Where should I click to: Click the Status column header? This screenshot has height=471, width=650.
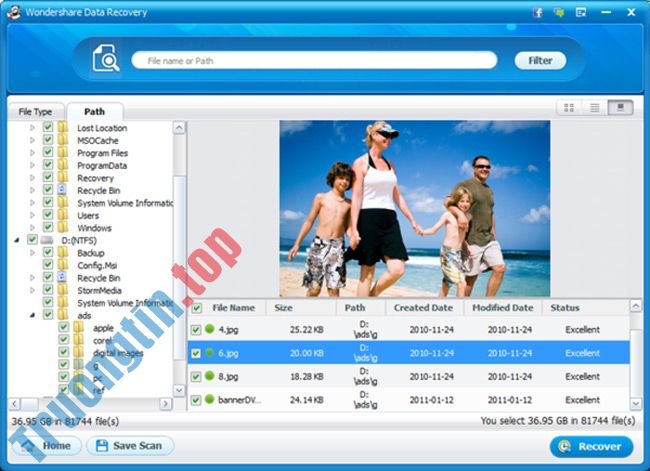tap(565, 308)
